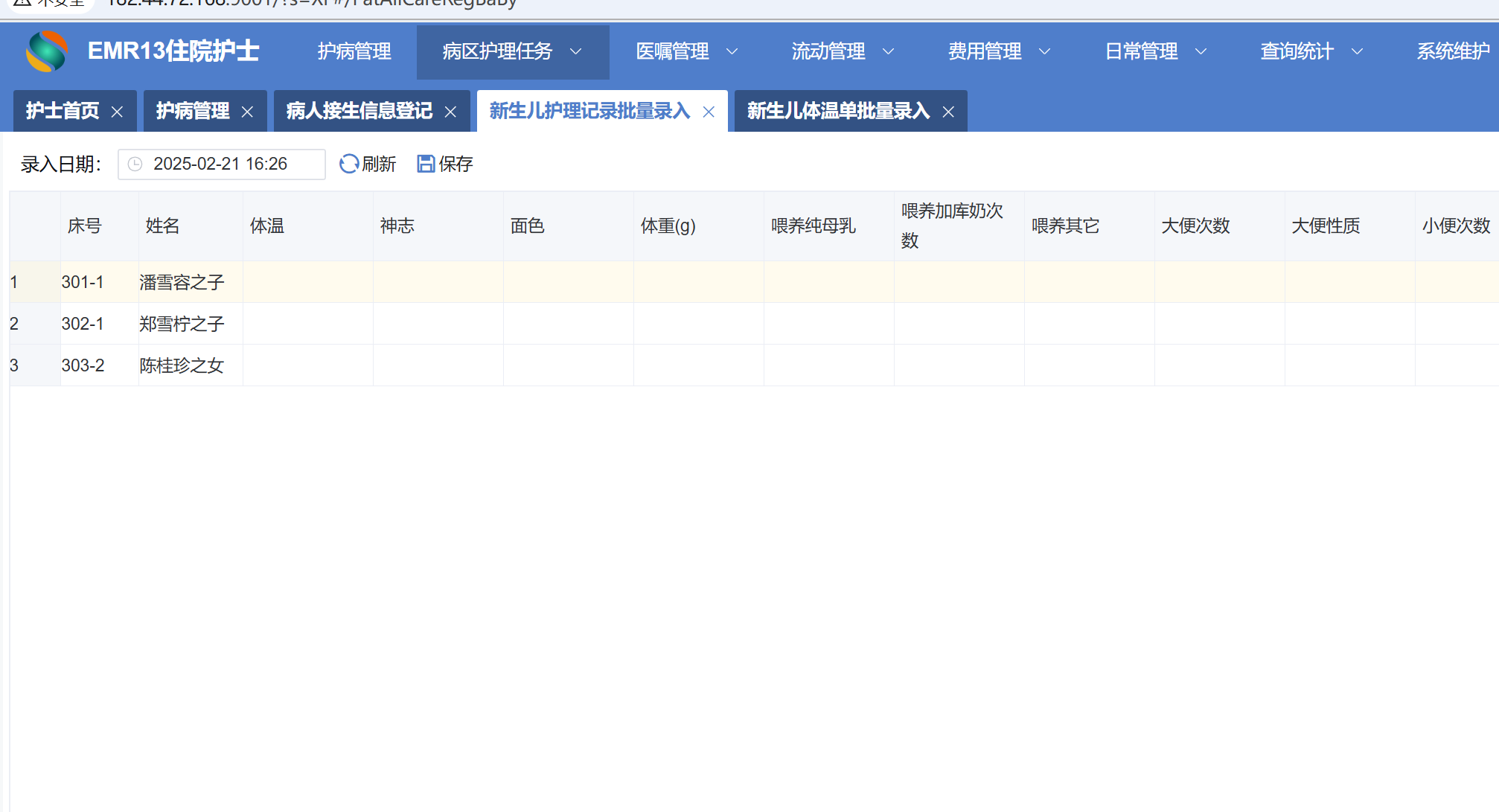Click the EMR13 application logo icon
Viewport: 1499px width, 812px height.
[x=46, y=51]
